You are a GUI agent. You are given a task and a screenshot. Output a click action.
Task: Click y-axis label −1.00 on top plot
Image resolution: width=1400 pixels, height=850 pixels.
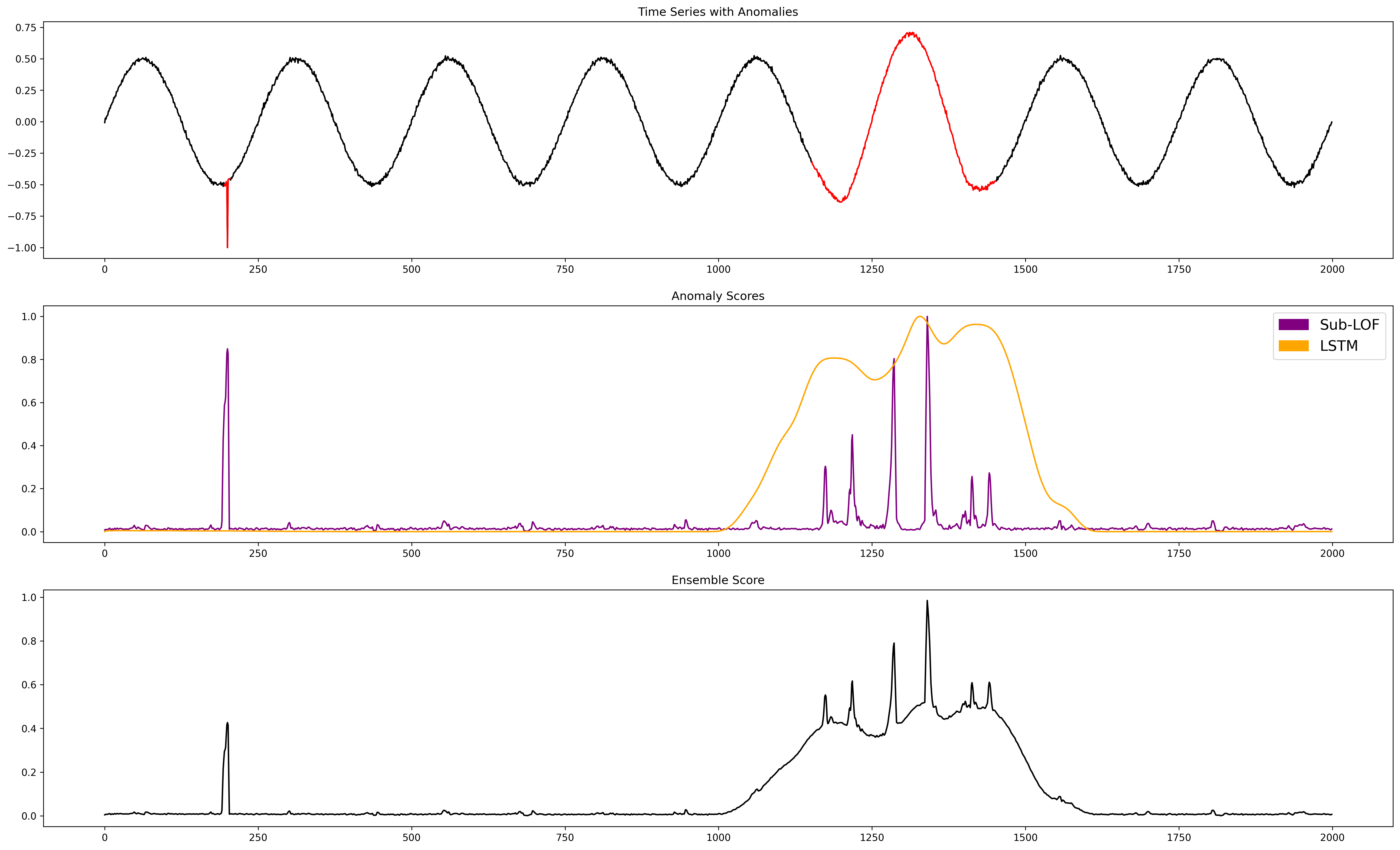pyautogui.click(x=22, y=248)
